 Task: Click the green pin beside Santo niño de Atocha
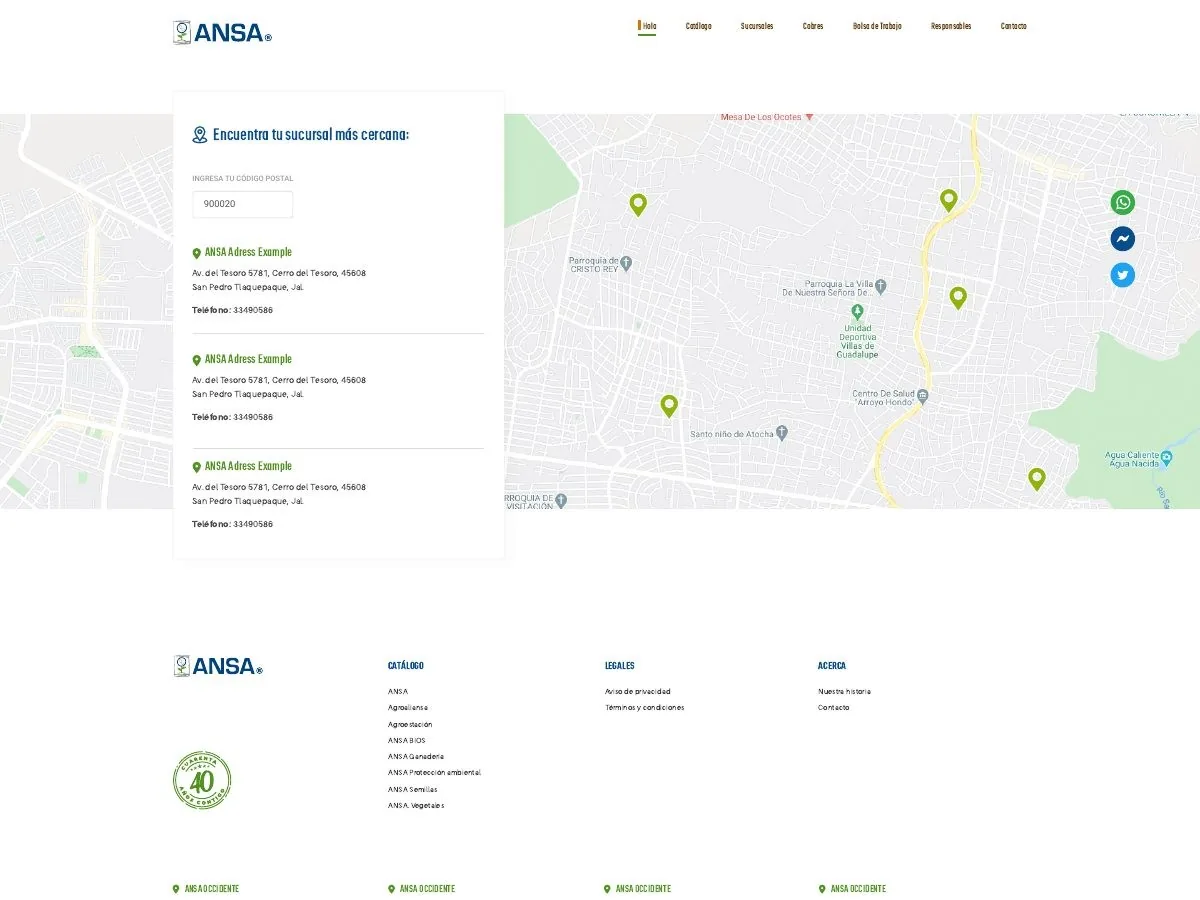point(669,406)
